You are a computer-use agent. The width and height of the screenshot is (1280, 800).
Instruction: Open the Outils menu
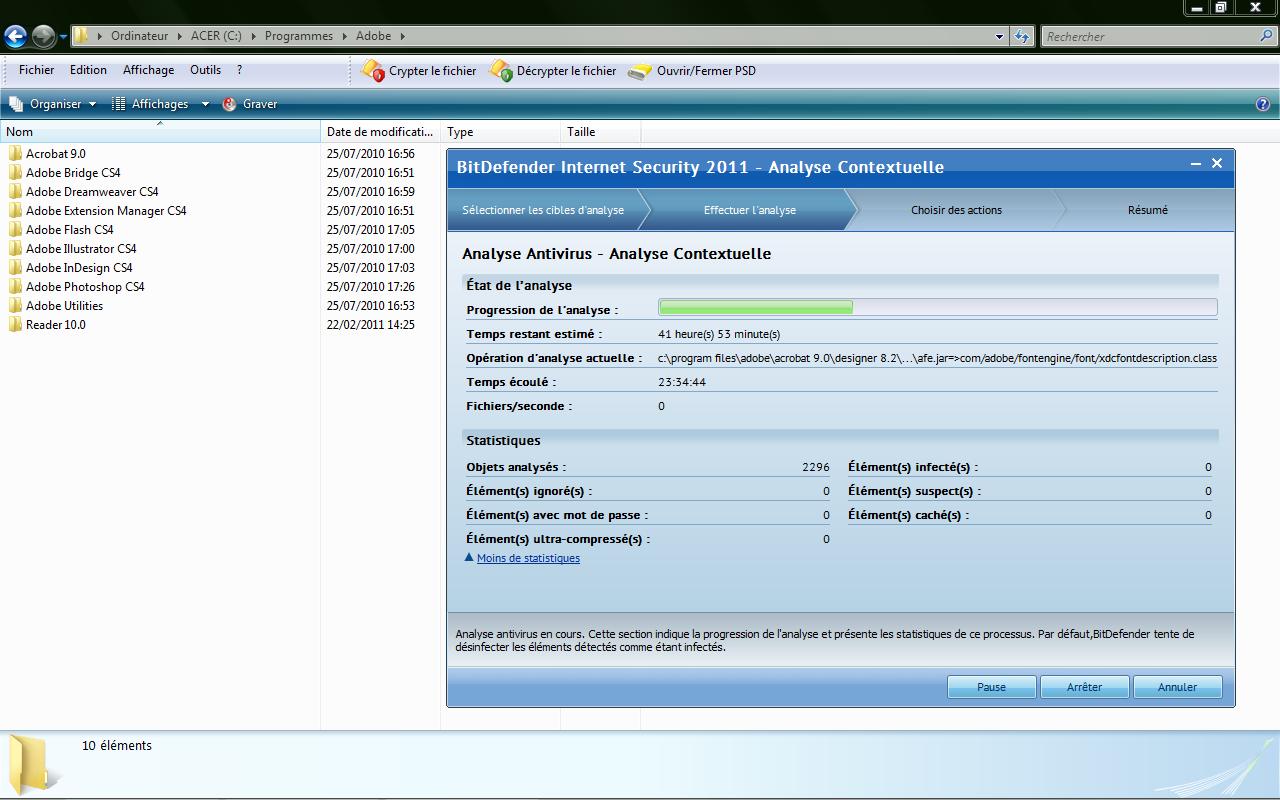pos(205,70)
